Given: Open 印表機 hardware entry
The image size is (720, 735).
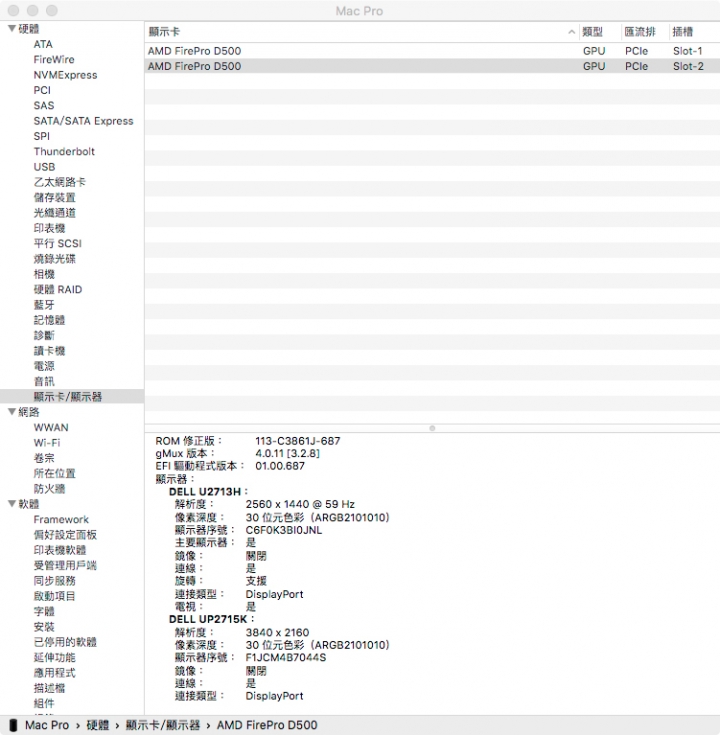Looking at the screenshot, I should tap(49, 228).
